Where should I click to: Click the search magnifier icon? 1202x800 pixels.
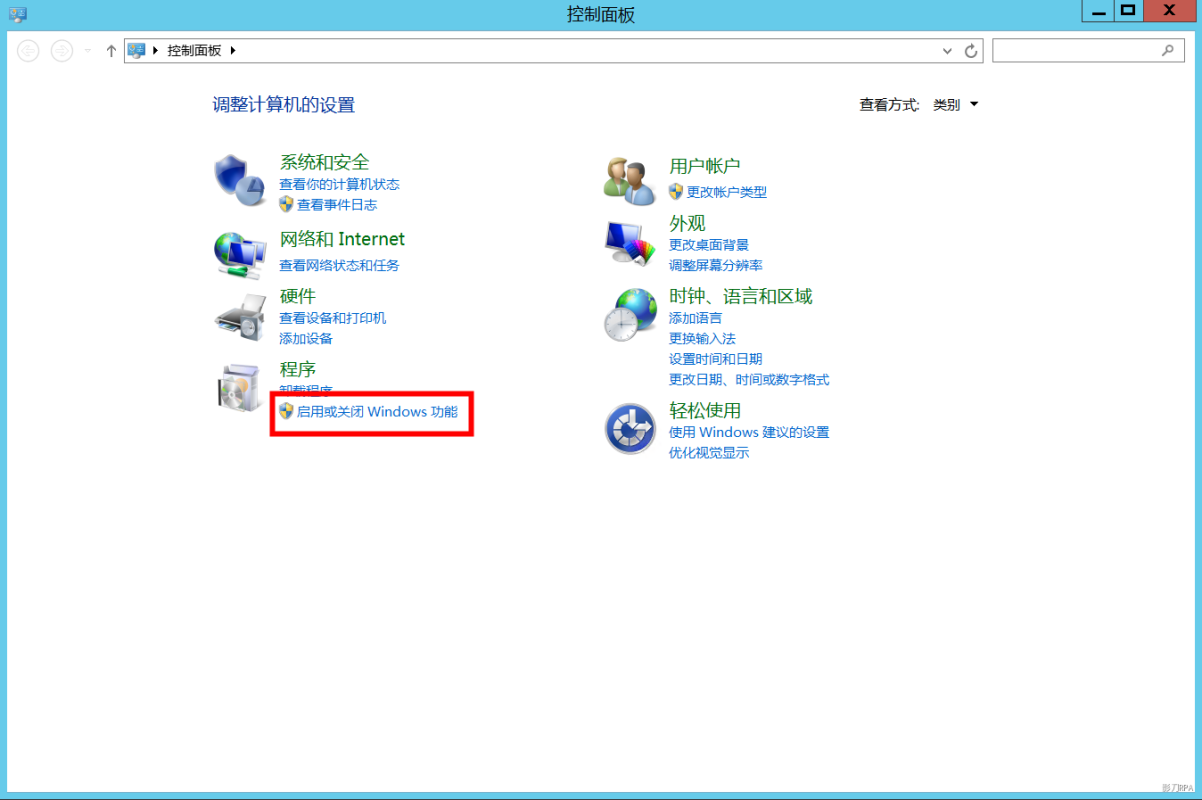[x=1167, y=50]
